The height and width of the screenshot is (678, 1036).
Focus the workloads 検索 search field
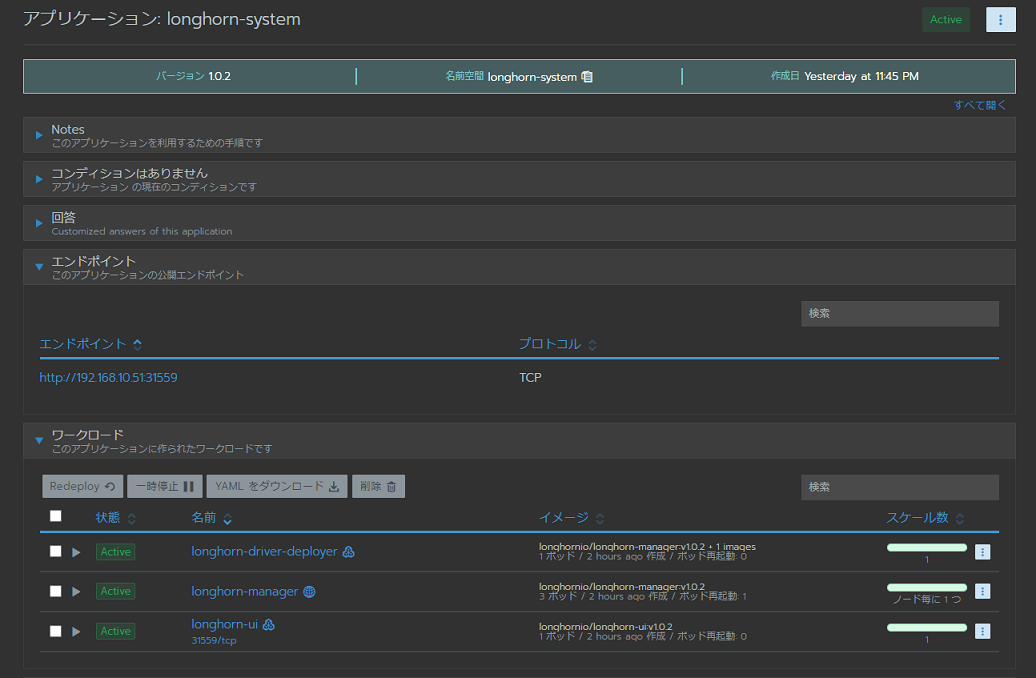click(x=900, y=487)
